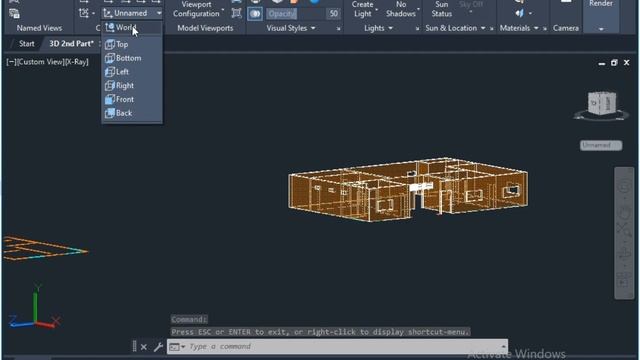Open the Viewport Configuration dropdown
Viewport: 640px width, 360px height.
point(198,9)
